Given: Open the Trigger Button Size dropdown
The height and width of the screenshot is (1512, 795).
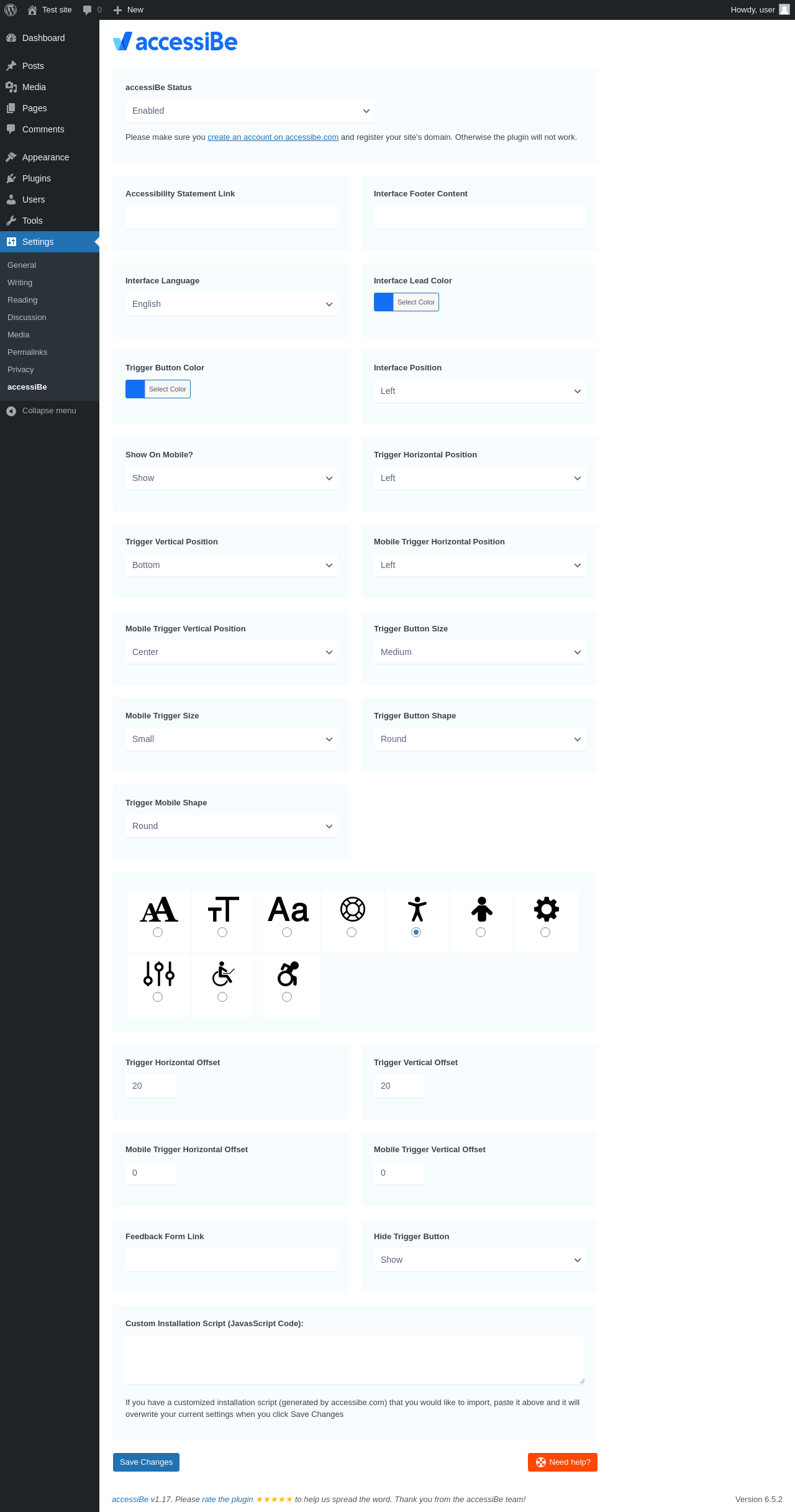Looking at the screenshot, I should pos(479,652).
